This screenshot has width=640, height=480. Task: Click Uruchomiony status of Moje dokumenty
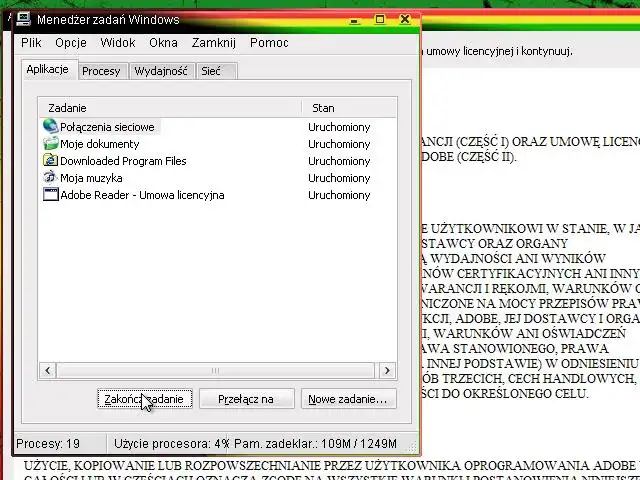(x=339, y=144)
